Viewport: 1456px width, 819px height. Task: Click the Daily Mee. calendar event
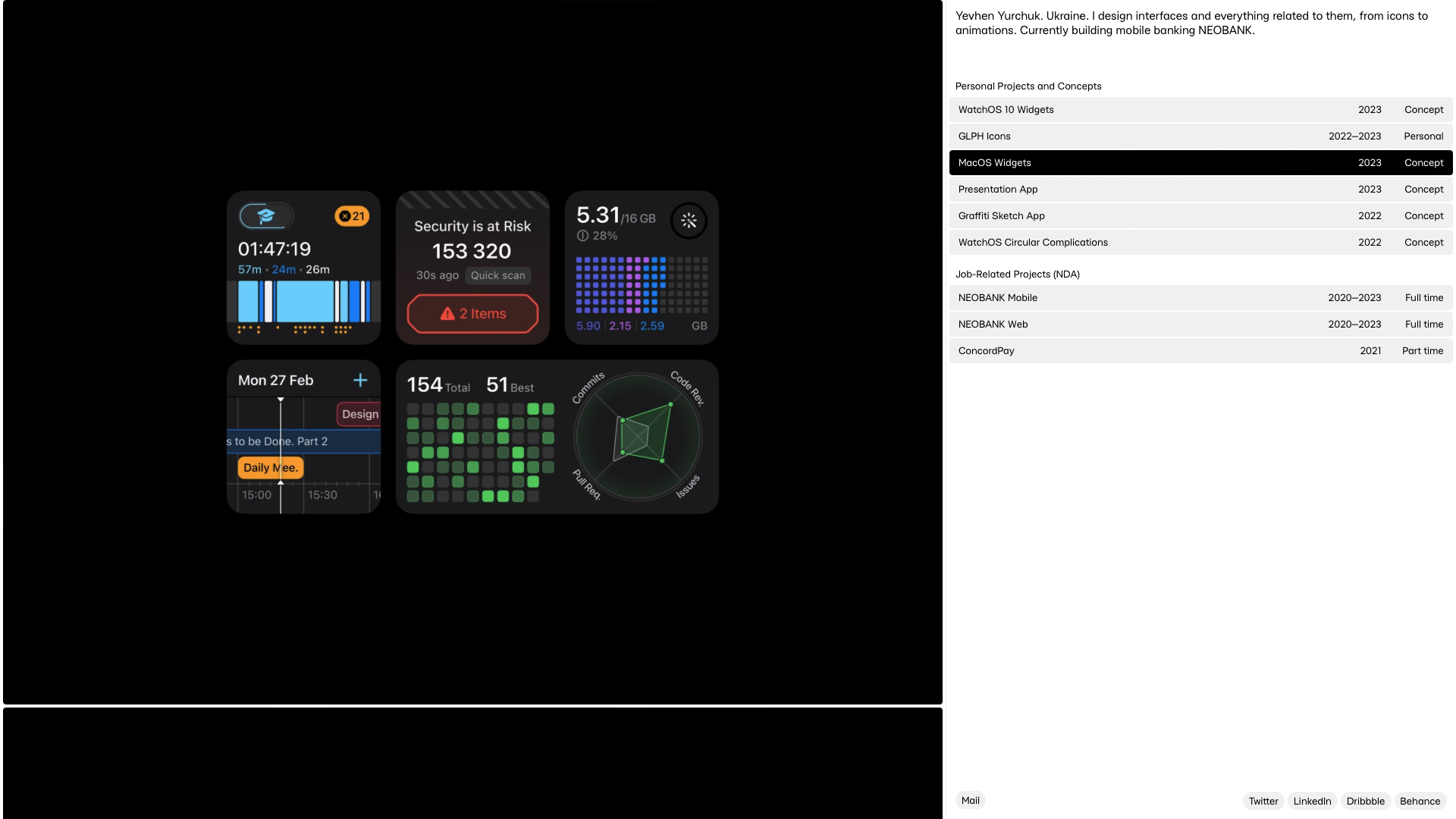tap(270, 468)
